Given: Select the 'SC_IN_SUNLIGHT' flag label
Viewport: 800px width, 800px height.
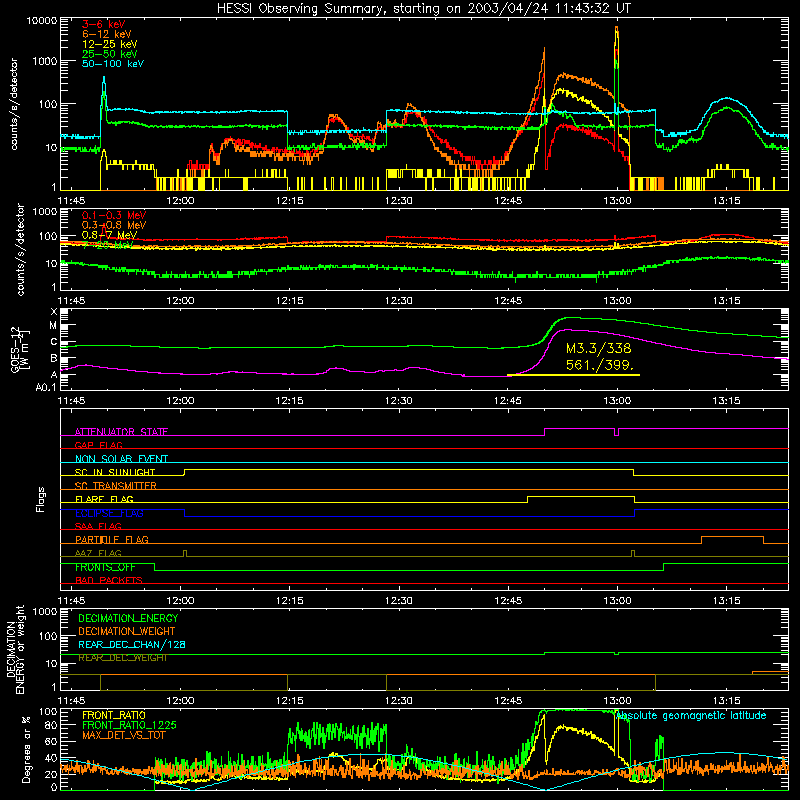Looking at the screenshot, I should (x=115, y=472).
